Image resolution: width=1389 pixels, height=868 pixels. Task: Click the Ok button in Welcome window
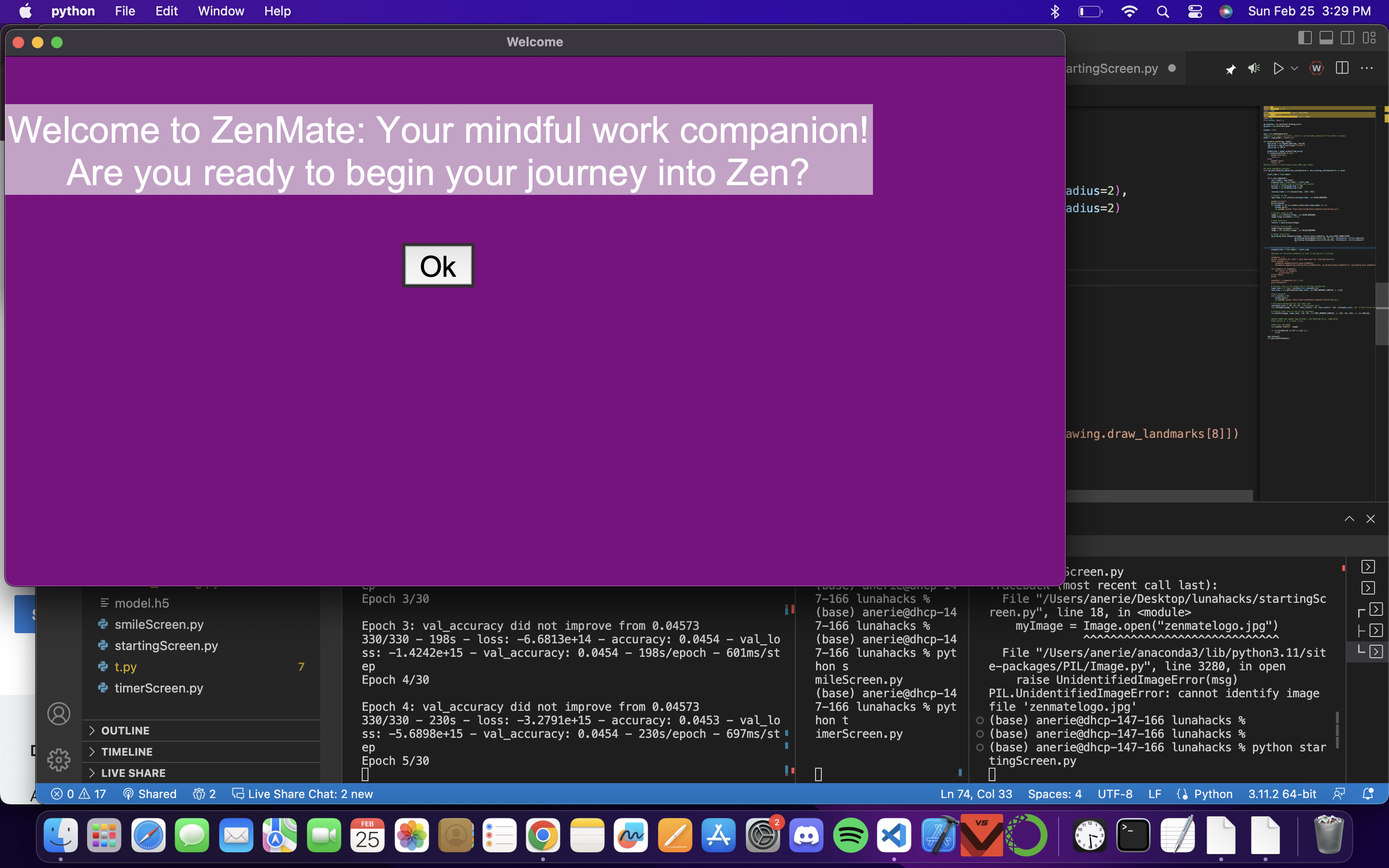click(438, 266)
